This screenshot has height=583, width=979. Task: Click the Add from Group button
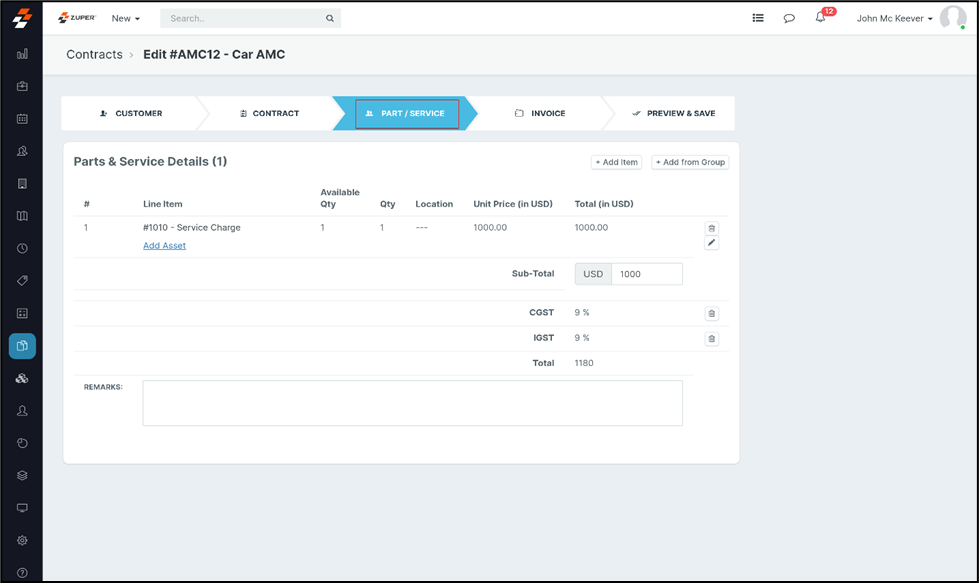point(690,162)
